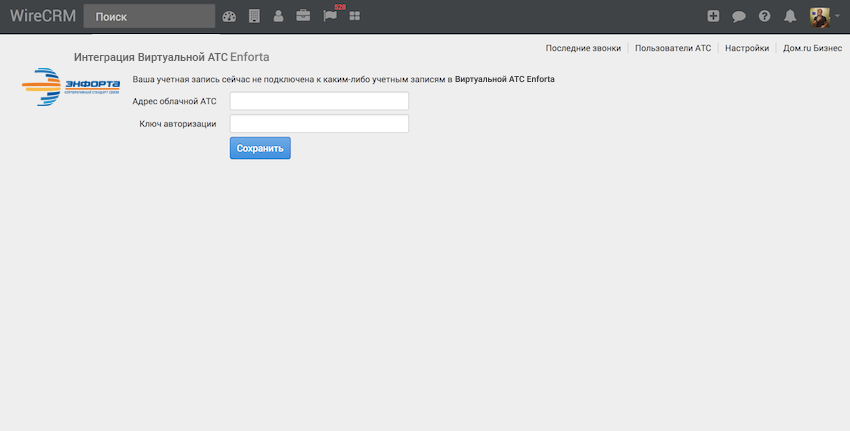Click the WireCRM logo

(x=43, y=16)
